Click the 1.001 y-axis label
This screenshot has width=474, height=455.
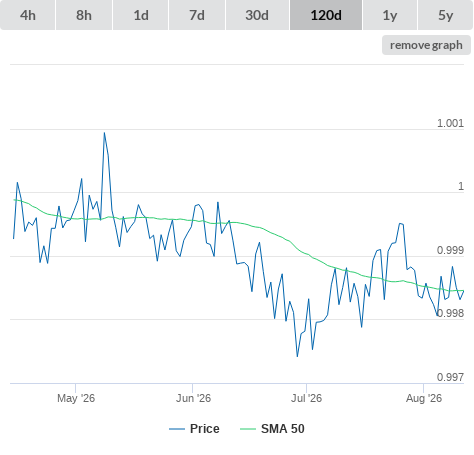[450, 123]
